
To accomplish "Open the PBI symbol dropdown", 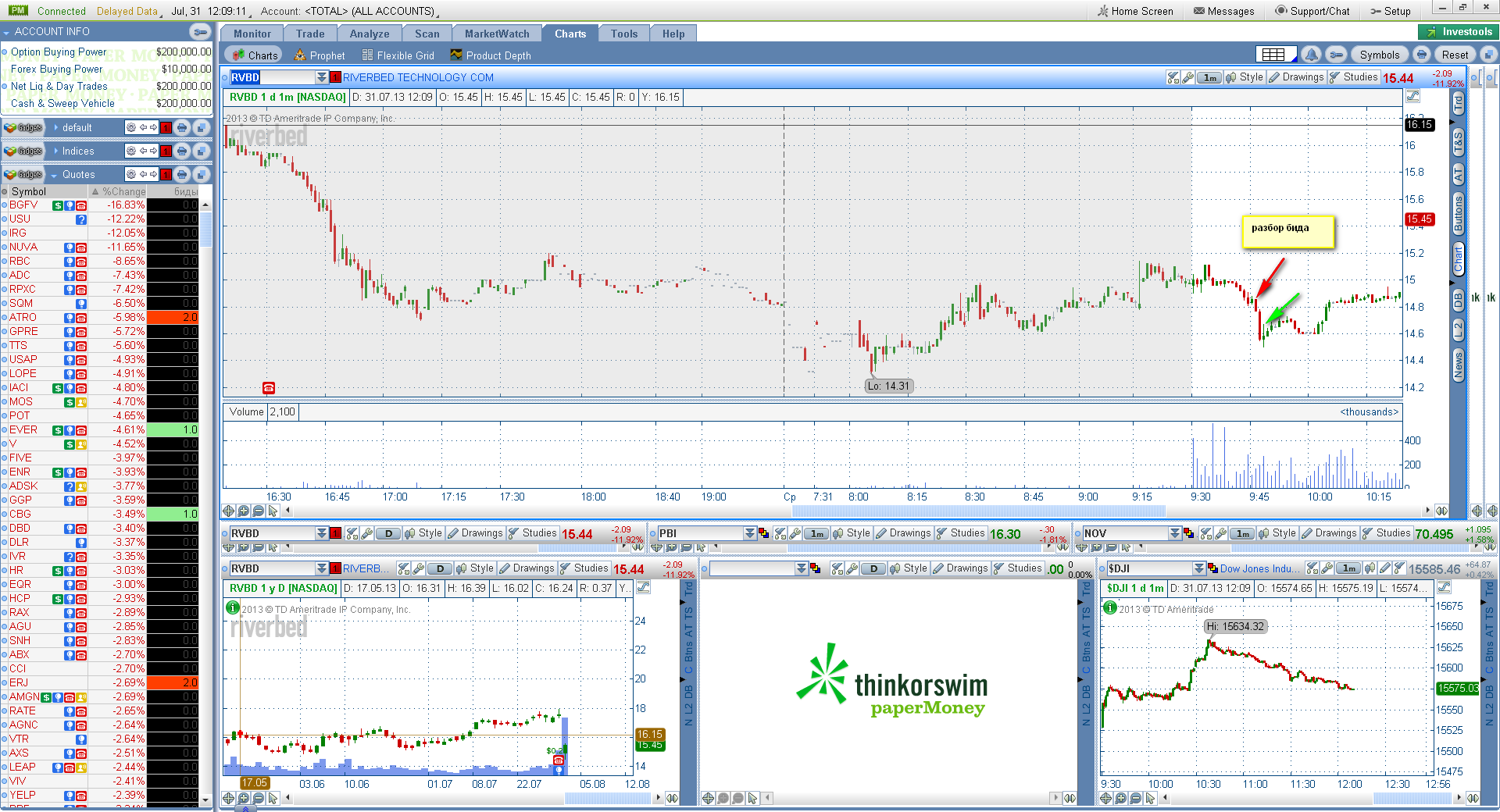I will pyautogui.click(x=750, y=533).
